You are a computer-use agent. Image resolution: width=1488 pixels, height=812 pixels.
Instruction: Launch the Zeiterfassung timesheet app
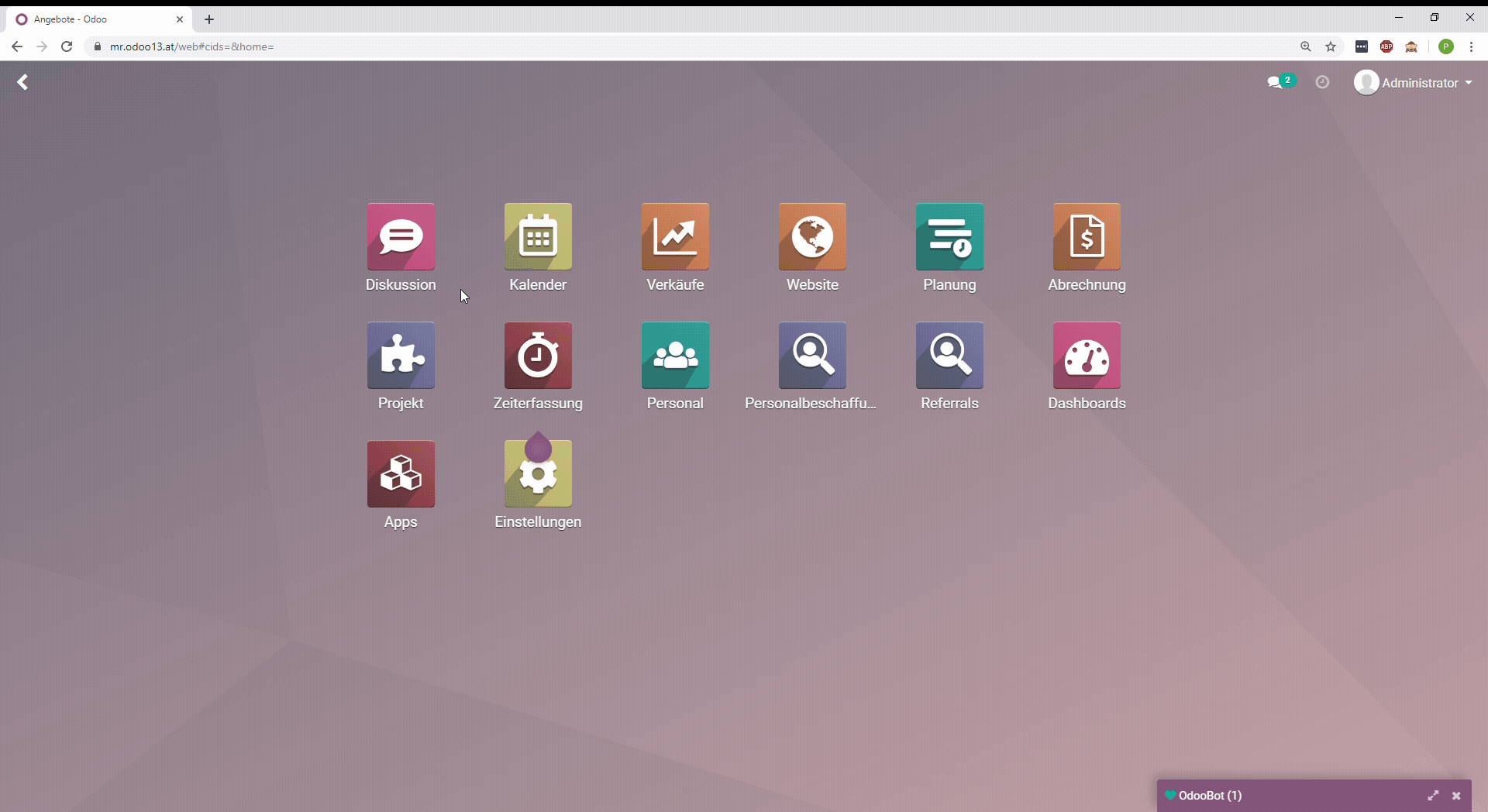(538, 356)
